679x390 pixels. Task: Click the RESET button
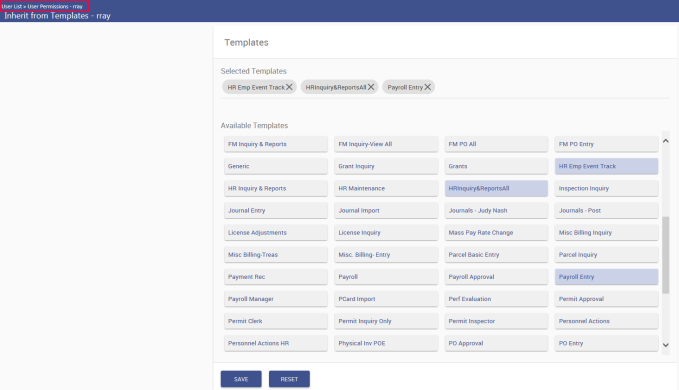click(289, 379)
